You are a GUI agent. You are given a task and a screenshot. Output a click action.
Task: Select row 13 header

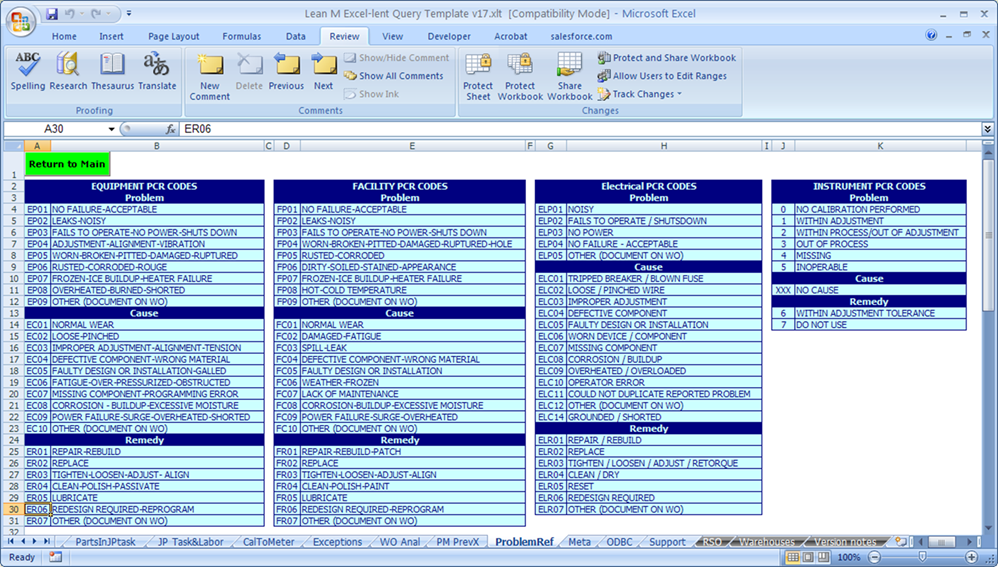pyautogui.click(x=14, y=313)
